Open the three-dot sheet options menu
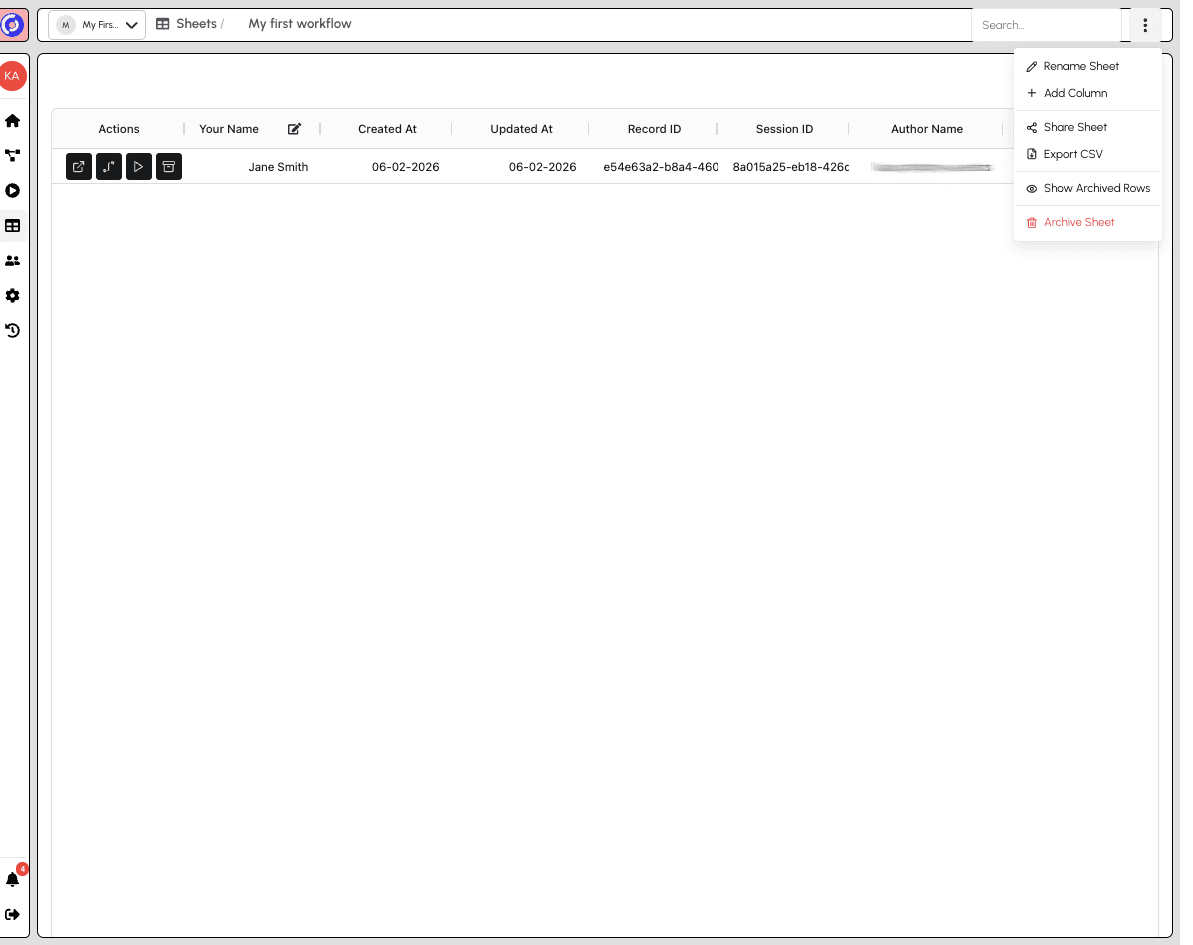Viewport: 1193px width, 945px height. 1145,25
